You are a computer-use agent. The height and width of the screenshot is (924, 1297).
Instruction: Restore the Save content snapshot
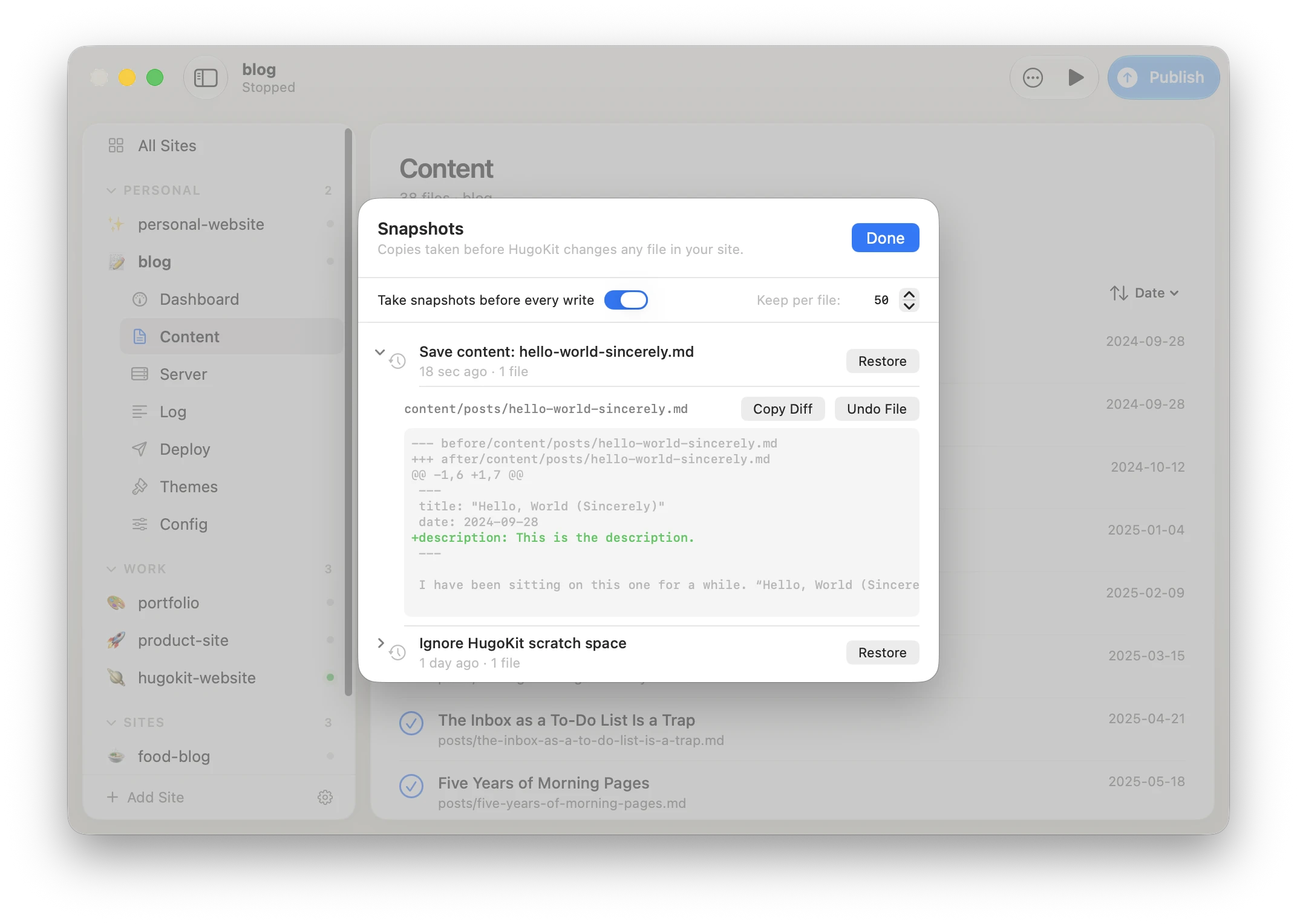(x=882, y=361)
